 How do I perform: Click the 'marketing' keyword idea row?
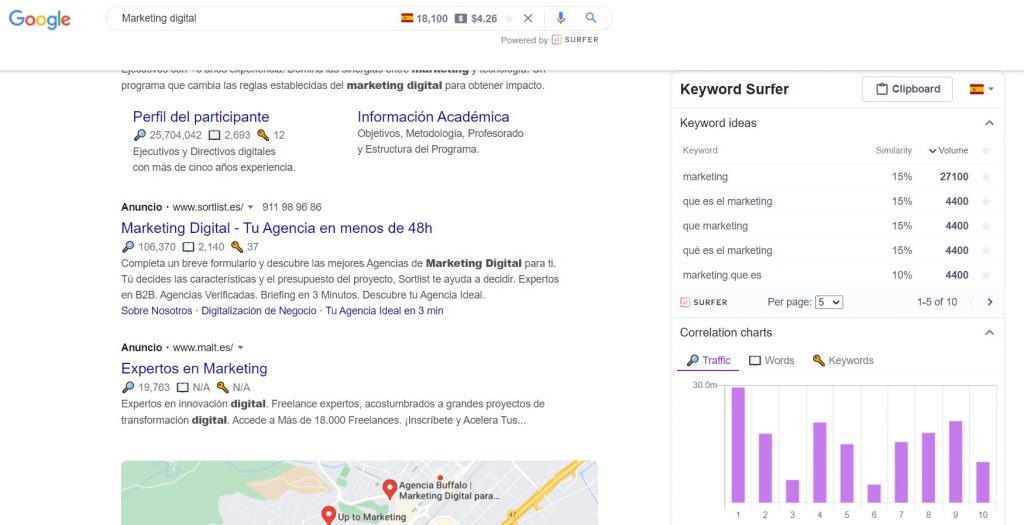click(x=837, y=177)
